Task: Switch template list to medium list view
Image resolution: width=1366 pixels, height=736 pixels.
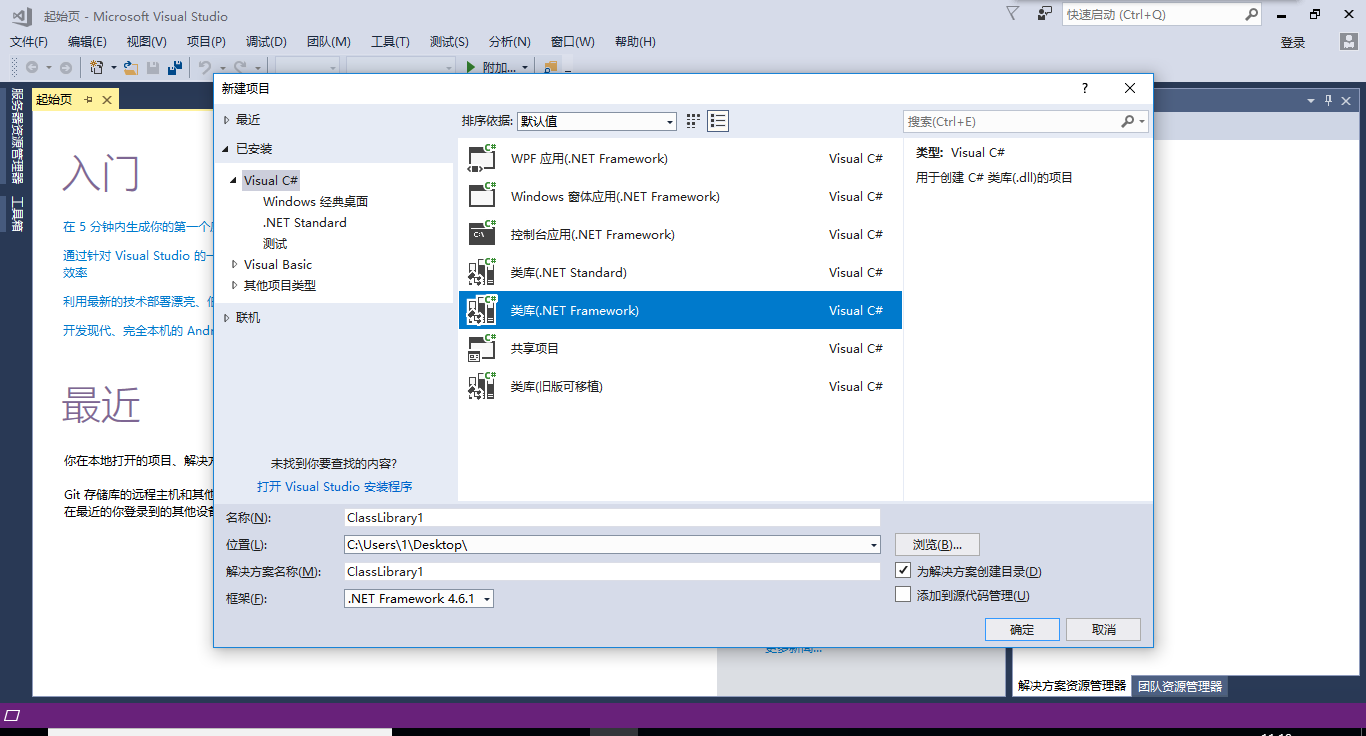Action: coord(718,121)
